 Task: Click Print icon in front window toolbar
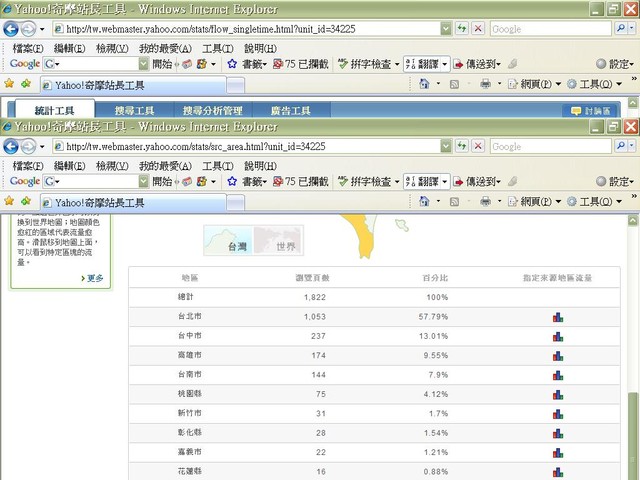485,201
